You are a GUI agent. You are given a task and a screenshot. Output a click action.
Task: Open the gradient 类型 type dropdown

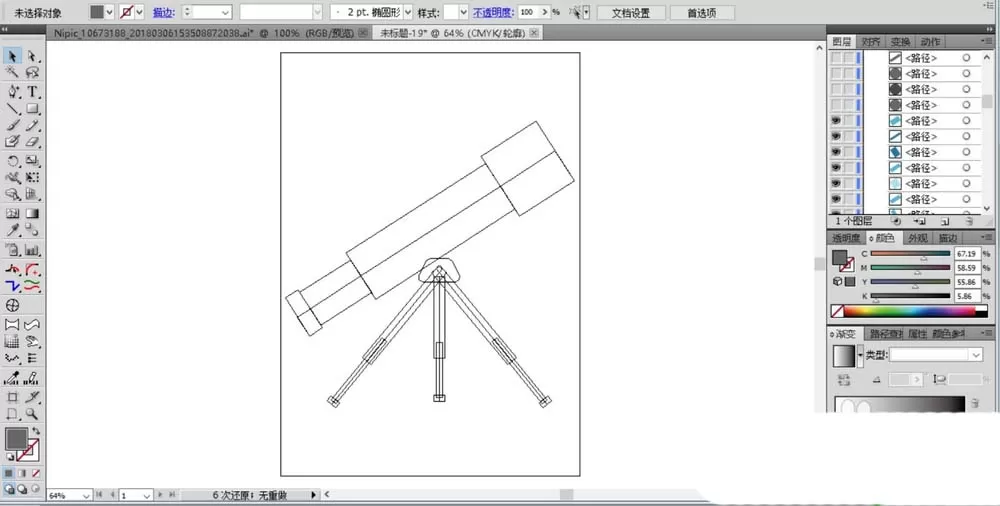coord(976,355)
